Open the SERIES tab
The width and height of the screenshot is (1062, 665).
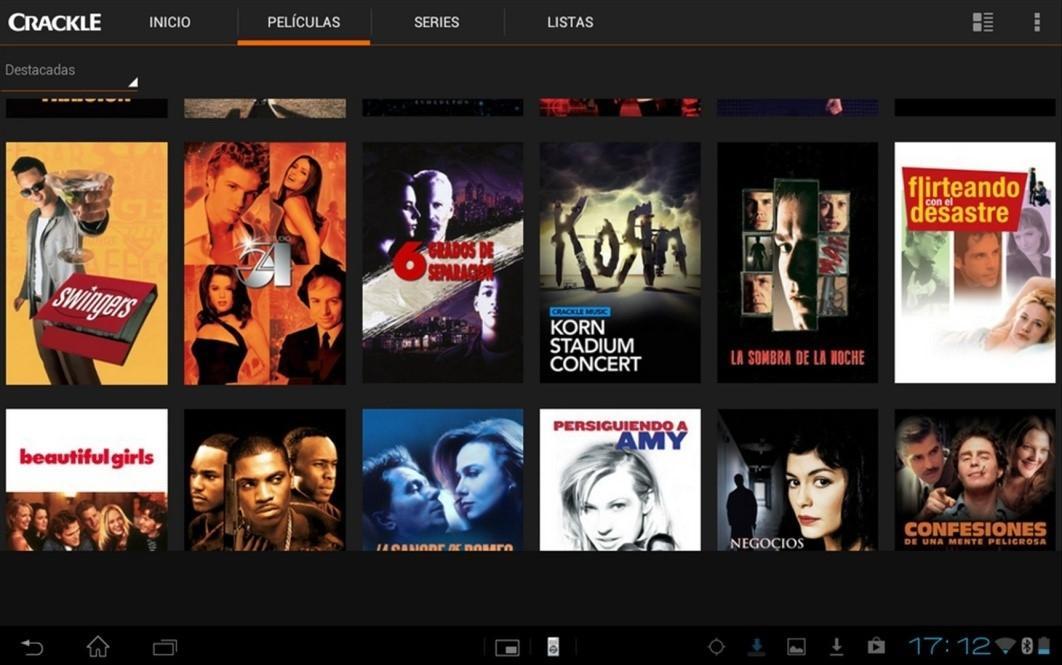[436, 22]
